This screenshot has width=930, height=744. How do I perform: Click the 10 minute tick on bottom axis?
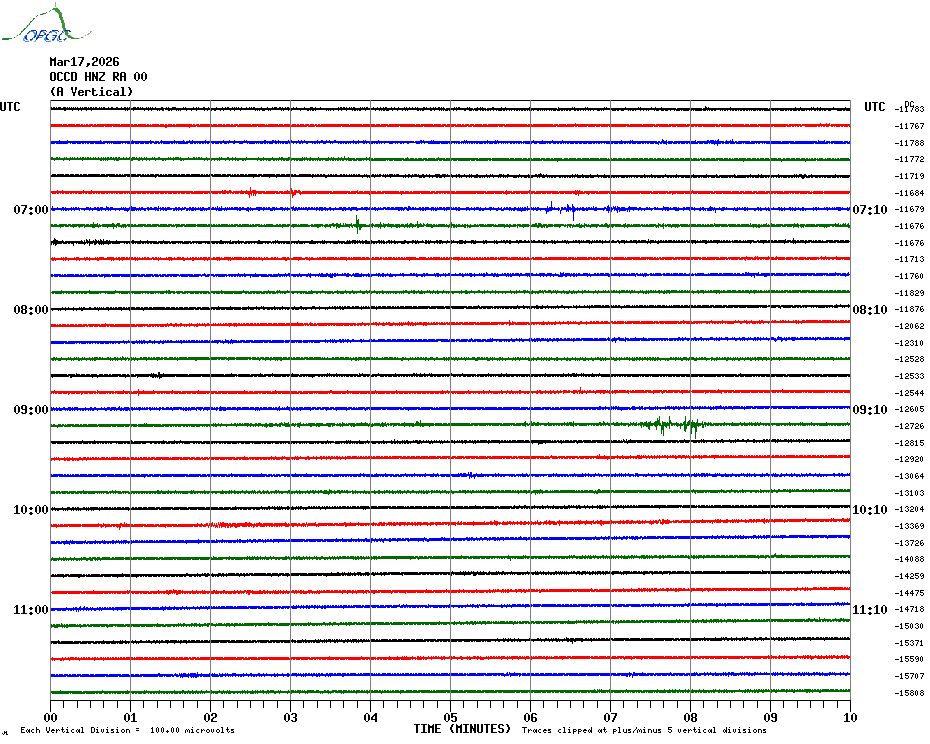coord(849,717)
